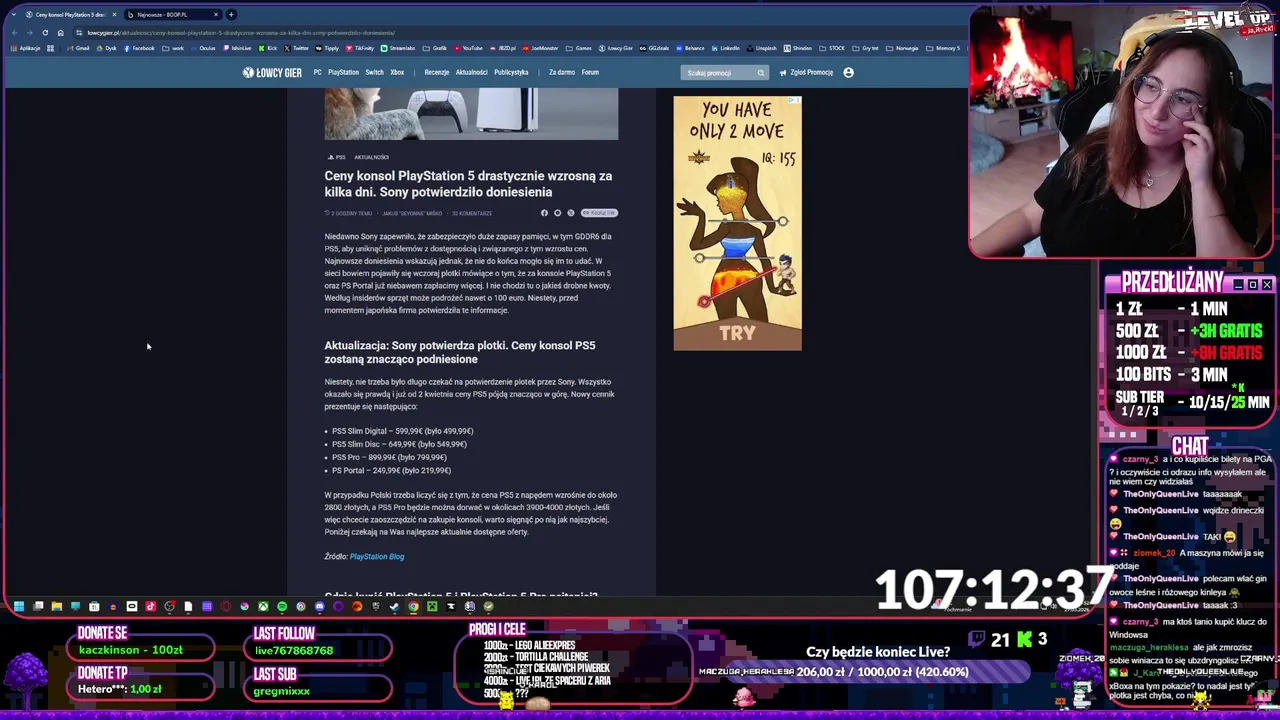Click the Kopiuj link button

click(600, 213)
